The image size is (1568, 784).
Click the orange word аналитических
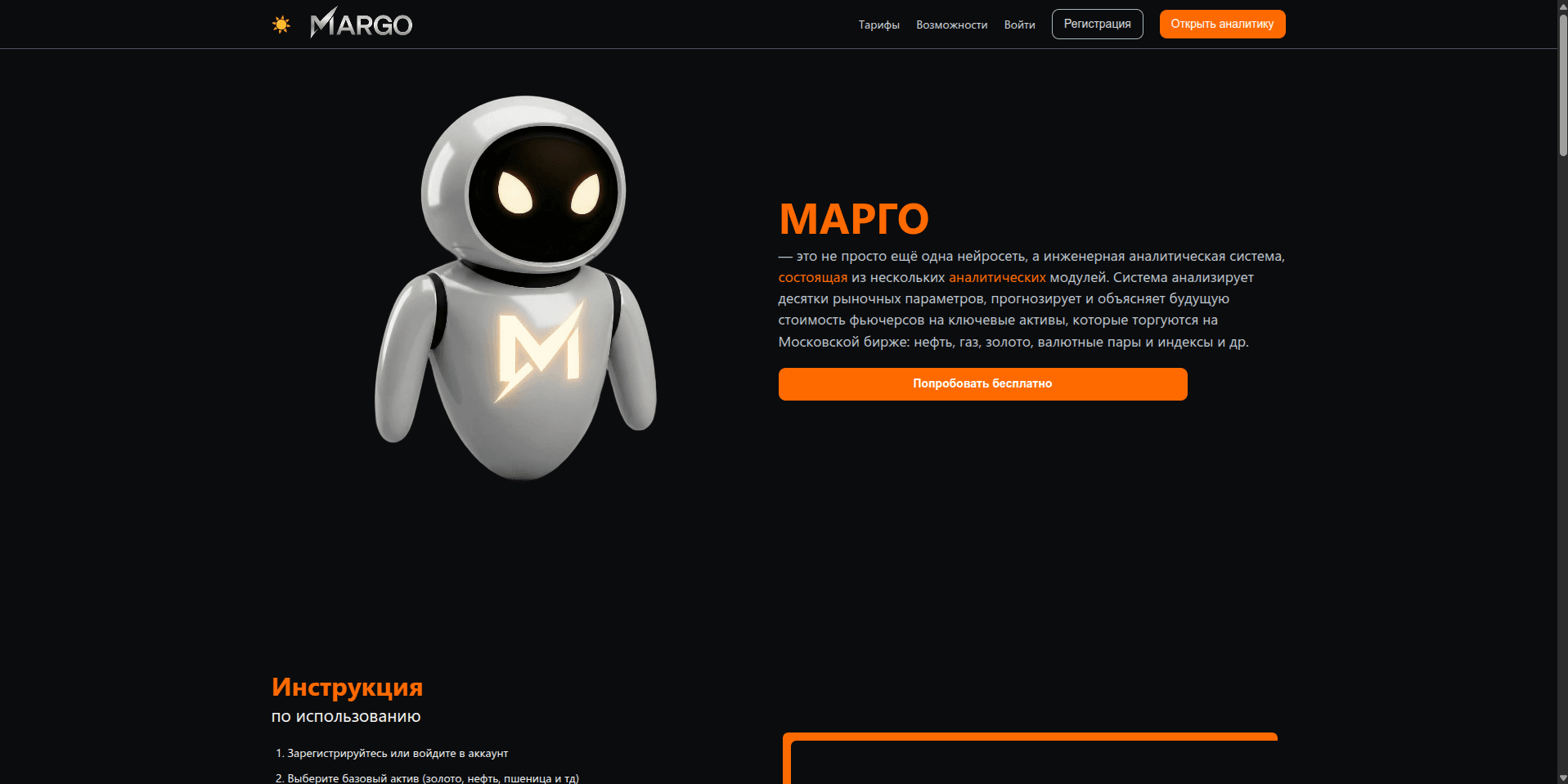pos(996,278)
